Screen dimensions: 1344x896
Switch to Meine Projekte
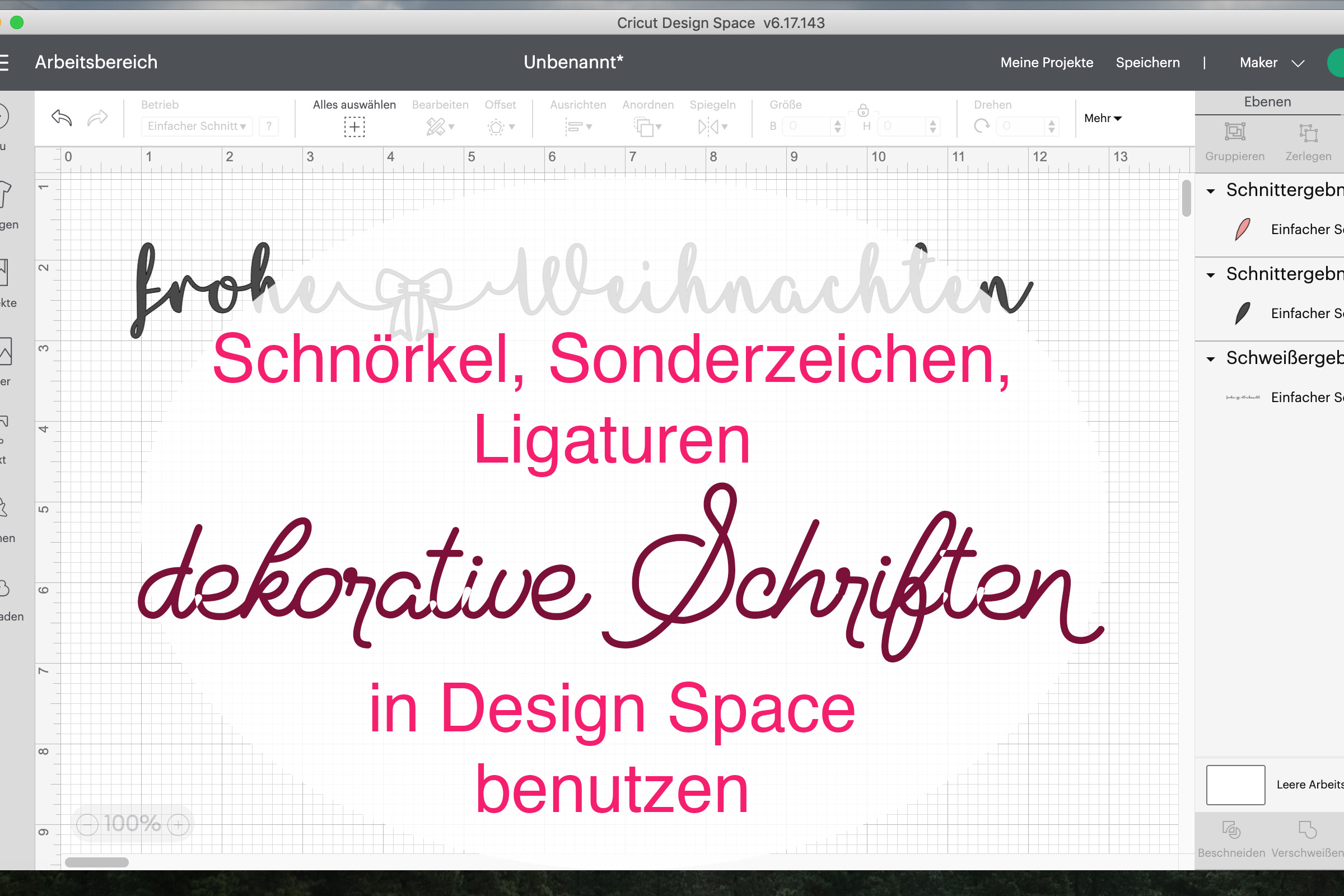pyautogui.click(x=1046, y=62)
